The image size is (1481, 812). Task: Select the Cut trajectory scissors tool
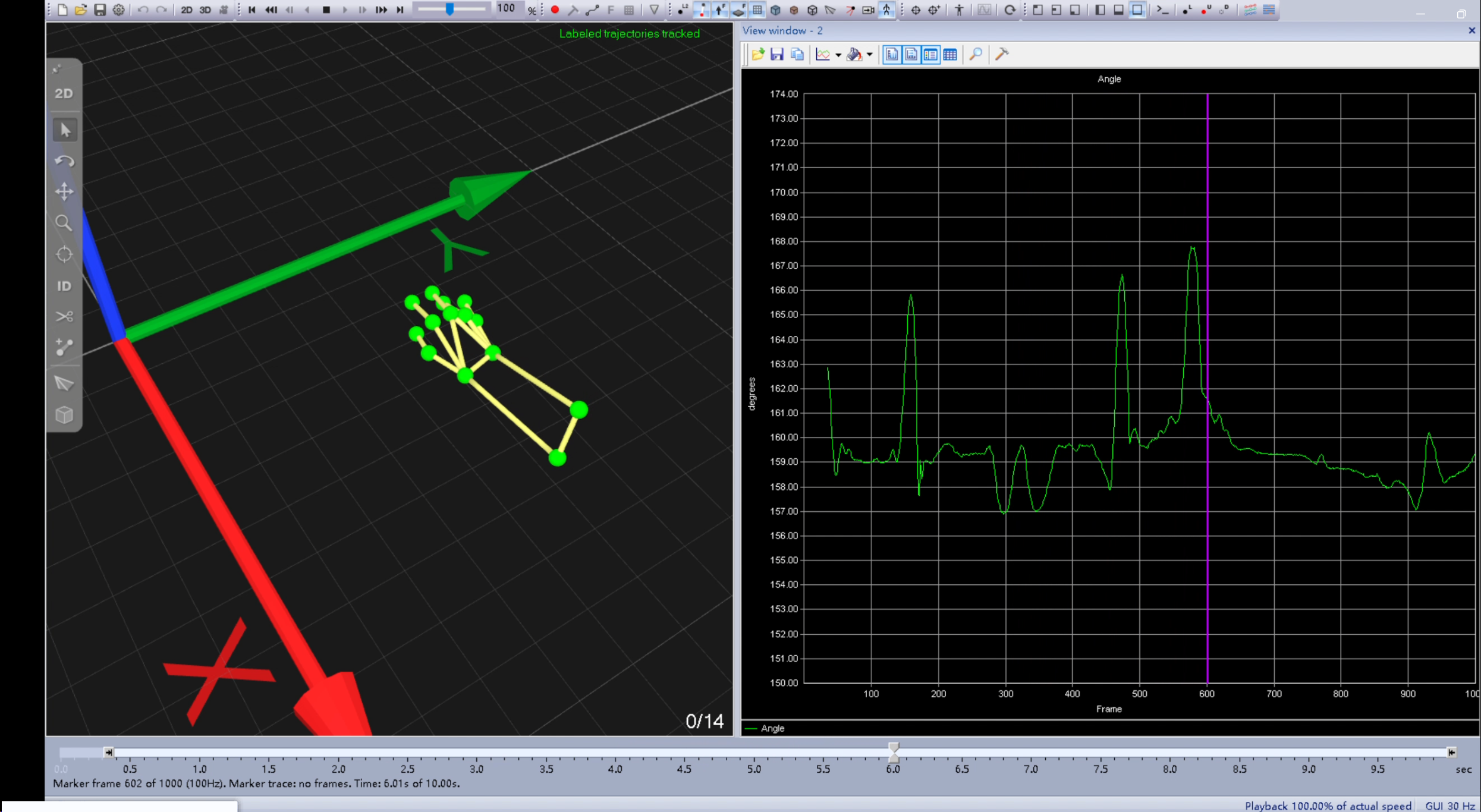(x=64, y=316)
